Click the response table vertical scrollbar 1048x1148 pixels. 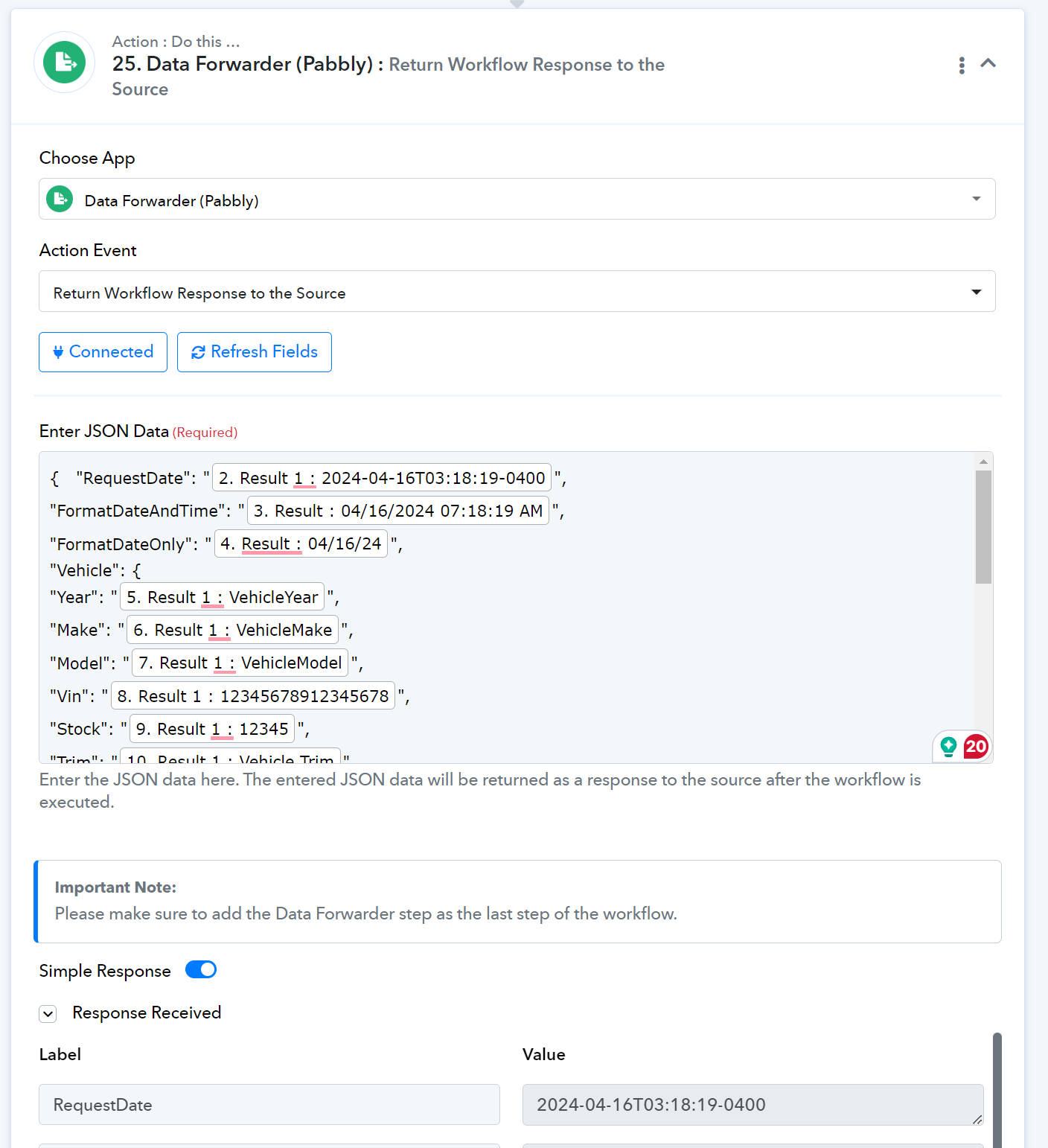point(997,1090)
